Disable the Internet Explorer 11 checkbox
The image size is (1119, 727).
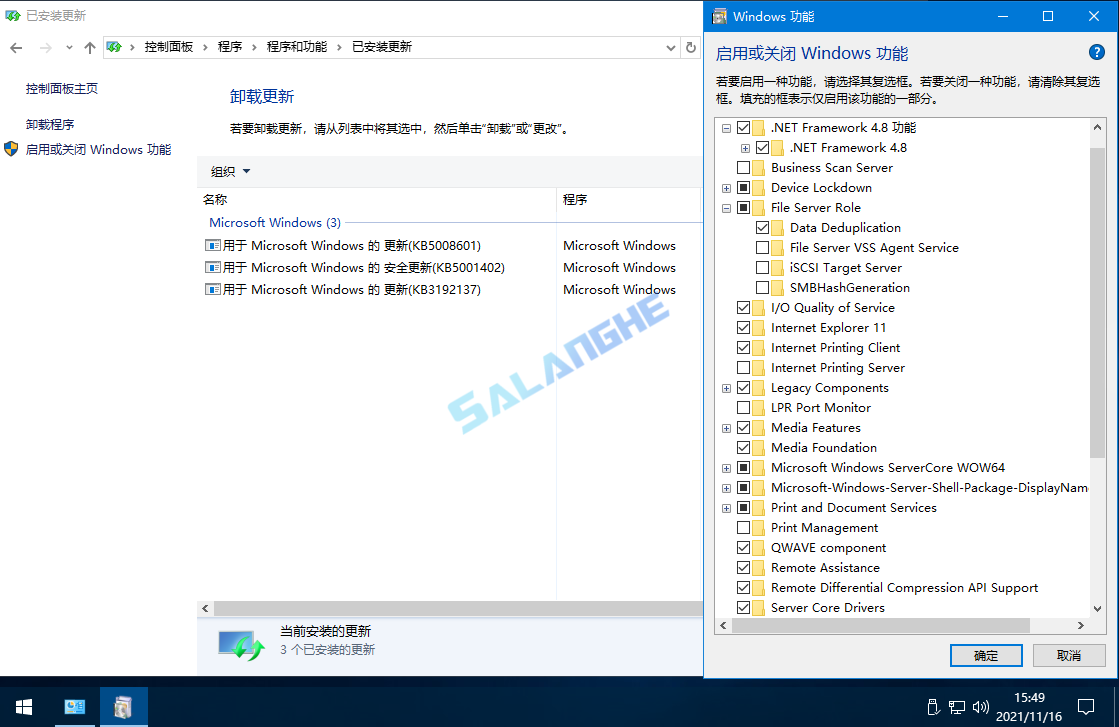[743, 327]
